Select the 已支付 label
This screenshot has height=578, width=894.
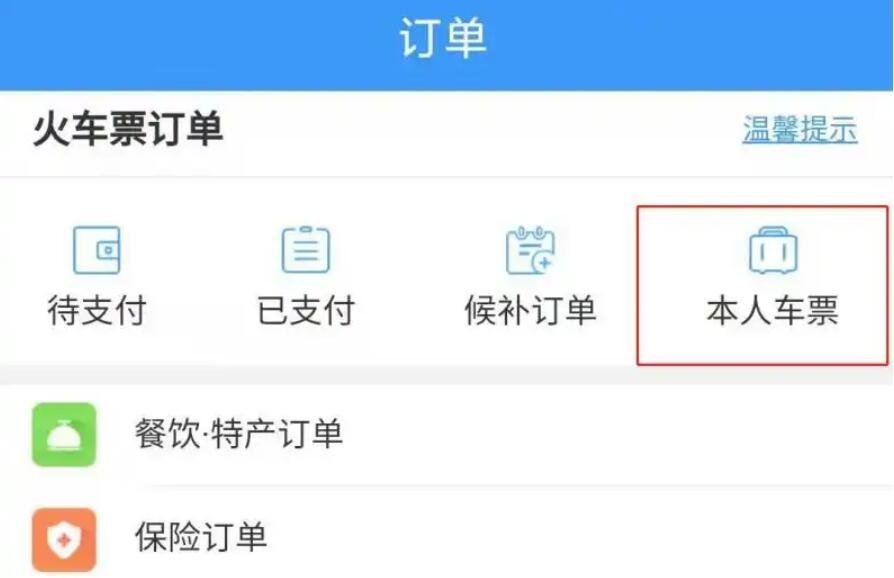306,311
